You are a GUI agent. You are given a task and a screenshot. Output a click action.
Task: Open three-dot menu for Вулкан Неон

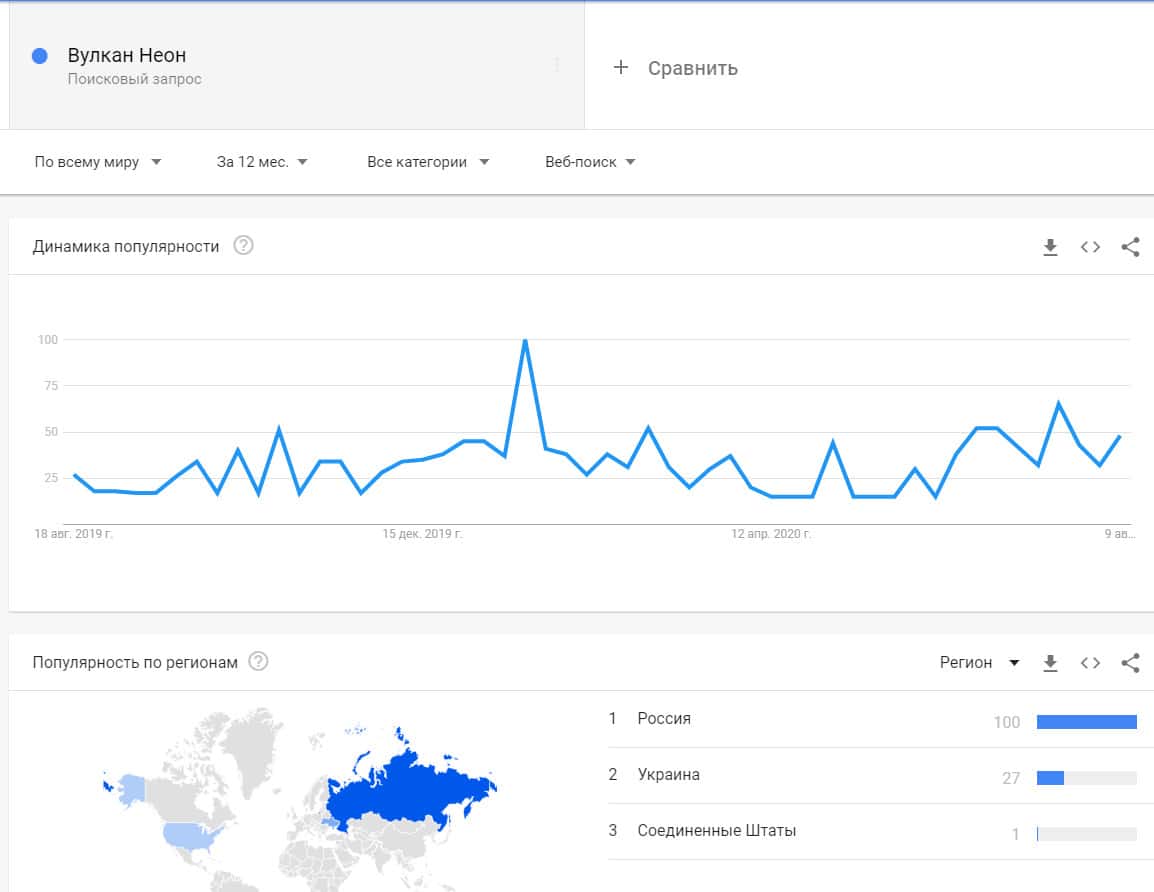click(x=557, y=65)
